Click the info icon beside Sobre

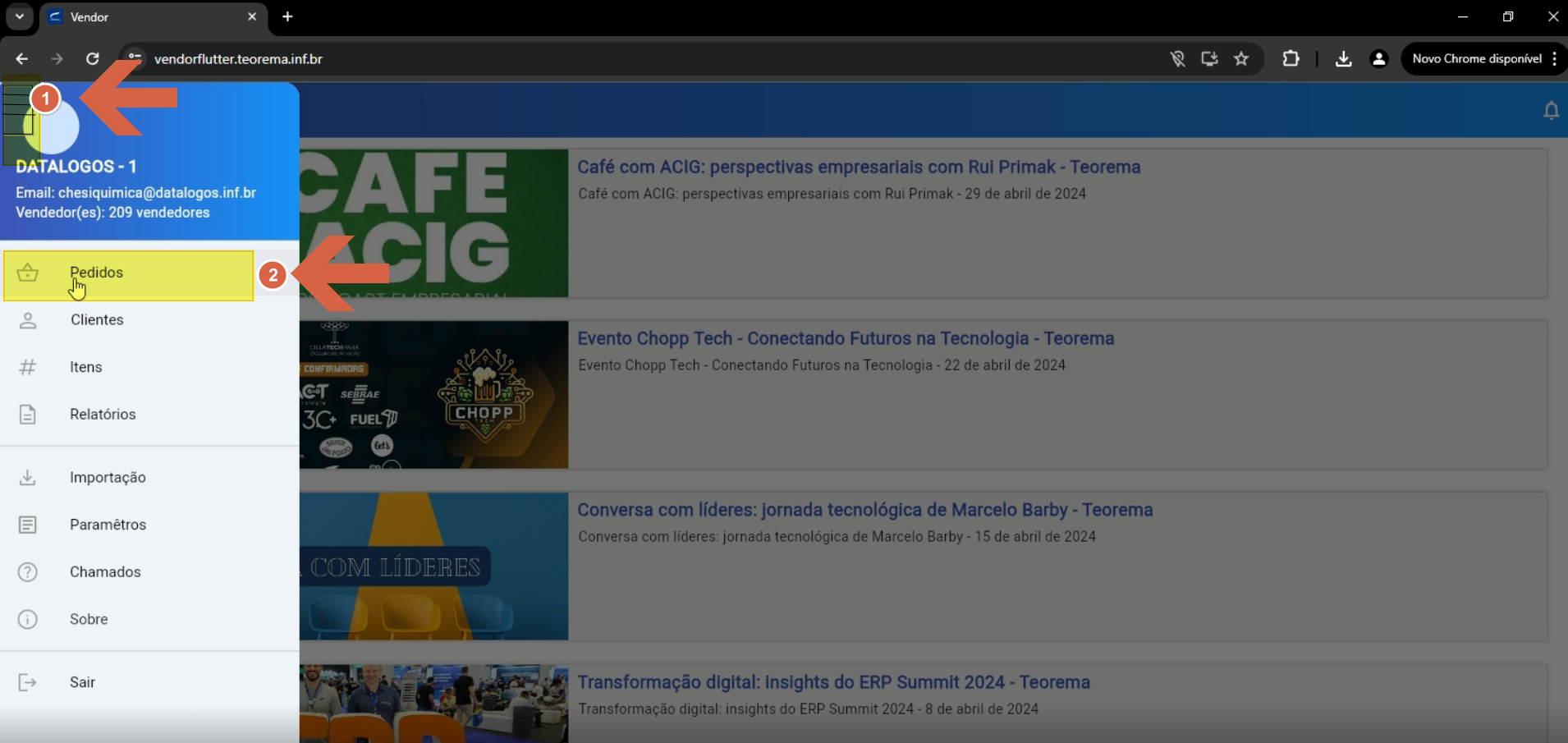coord(28,619)
